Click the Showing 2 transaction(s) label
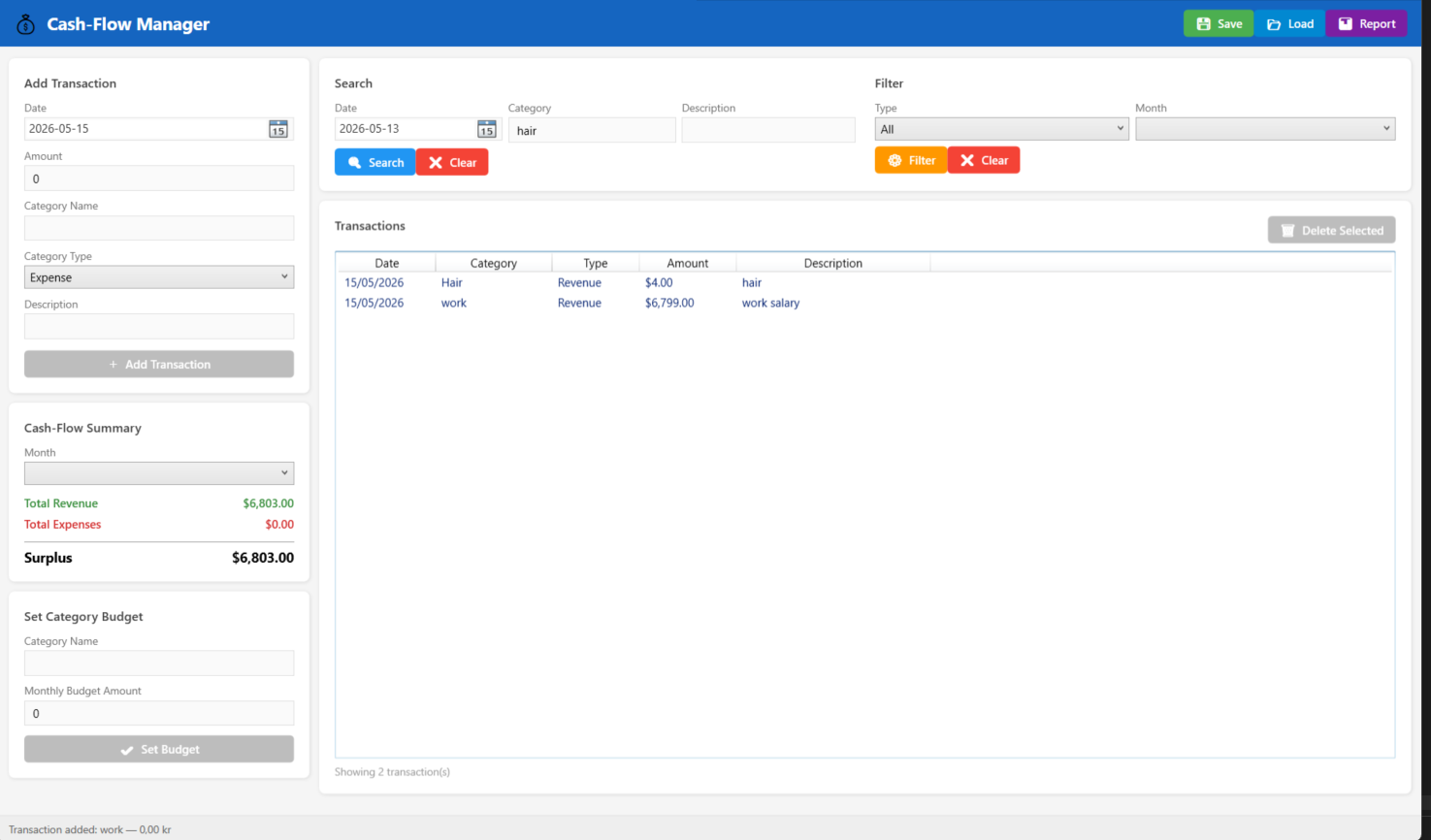 392,772
